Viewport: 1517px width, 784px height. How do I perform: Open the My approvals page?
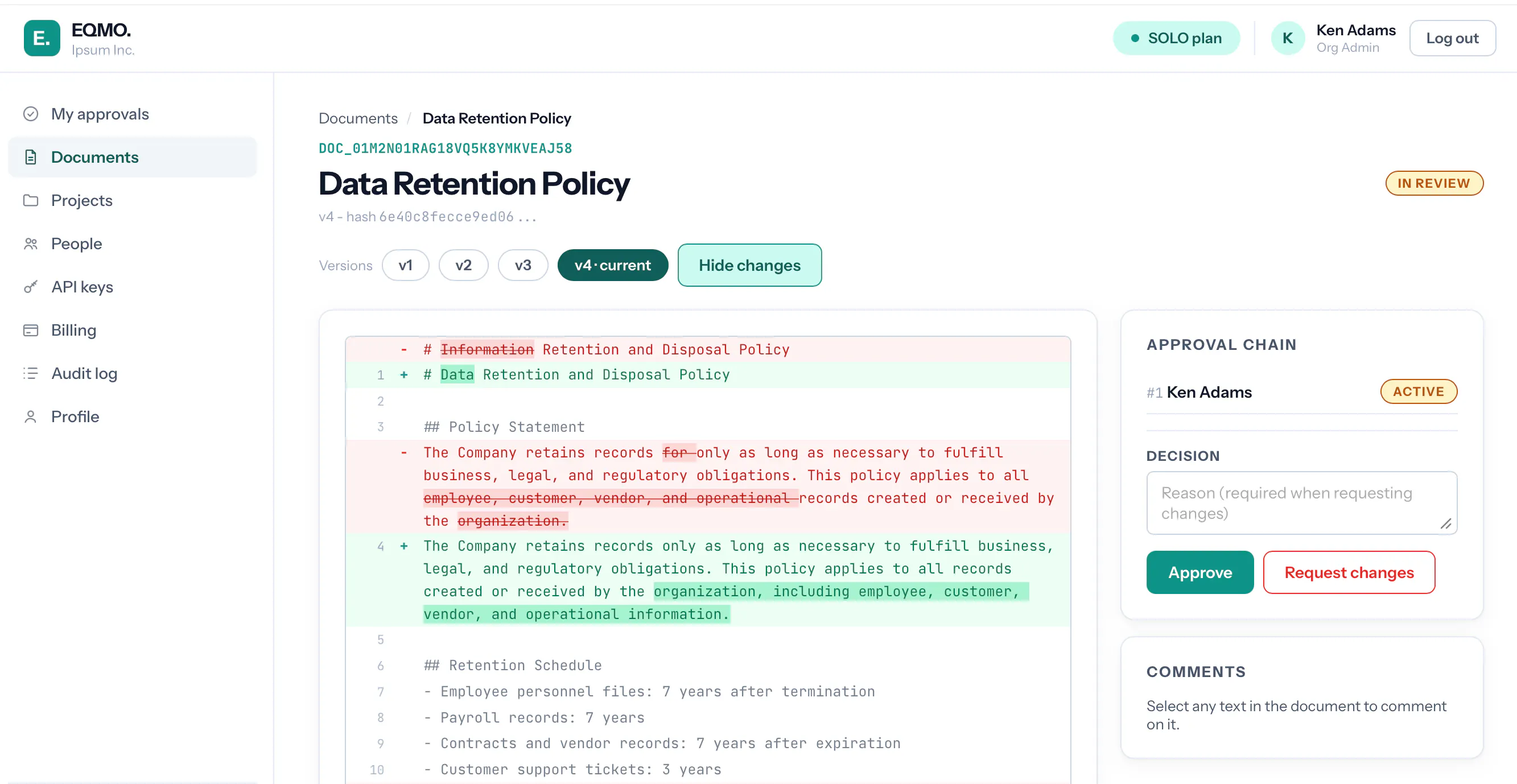[133, 114]
